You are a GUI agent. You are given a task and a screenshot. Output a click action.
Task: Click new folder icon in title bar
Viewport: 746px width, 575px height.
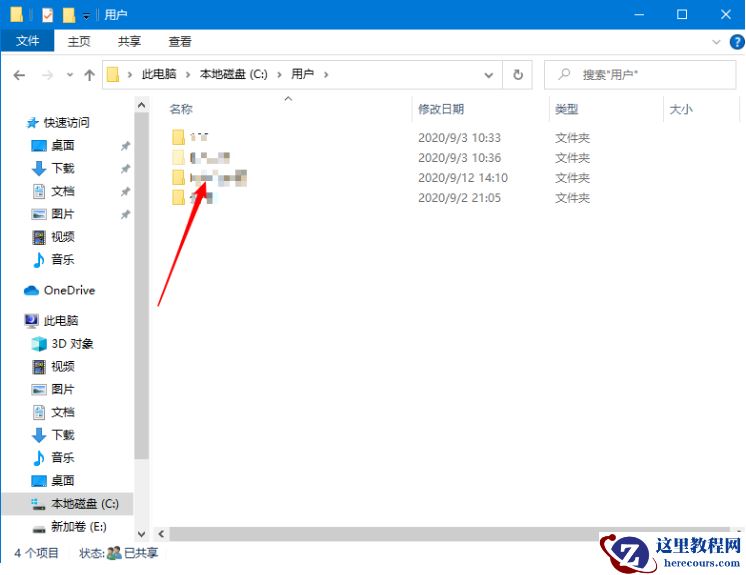(x=69, y=15)
